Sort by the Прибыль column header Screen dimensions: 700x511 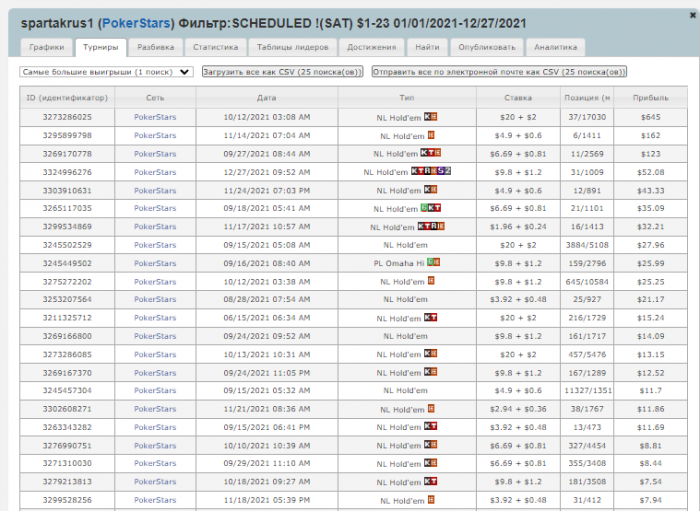click(650, 98)
